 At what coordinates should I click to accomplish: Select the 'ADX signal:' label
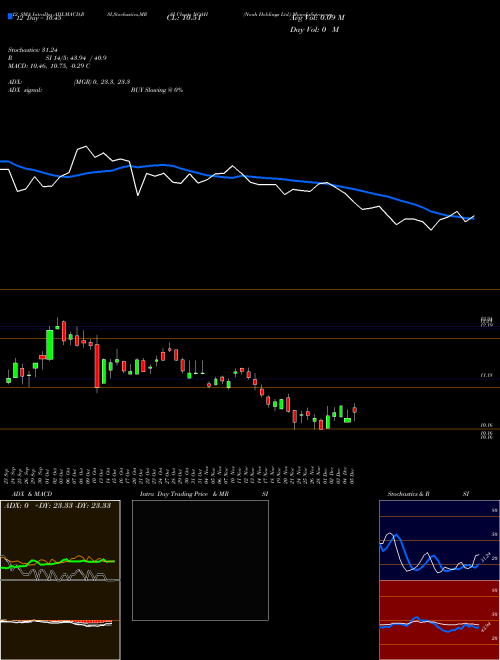pos(25,90)
